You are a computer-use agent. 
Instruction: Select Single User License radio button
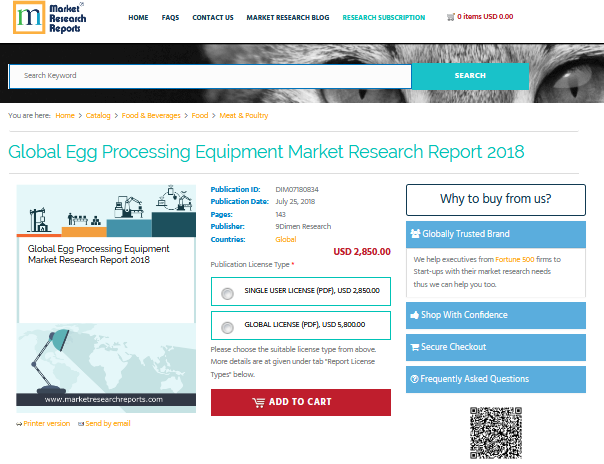(227, 294)
